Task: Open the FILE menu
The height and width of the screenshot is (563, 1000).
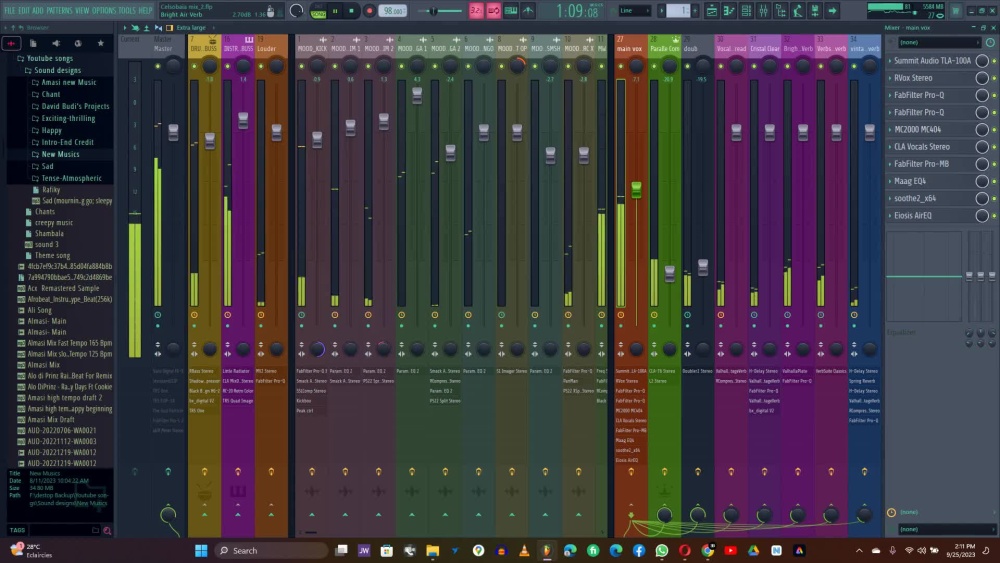Action: (10, 10)
